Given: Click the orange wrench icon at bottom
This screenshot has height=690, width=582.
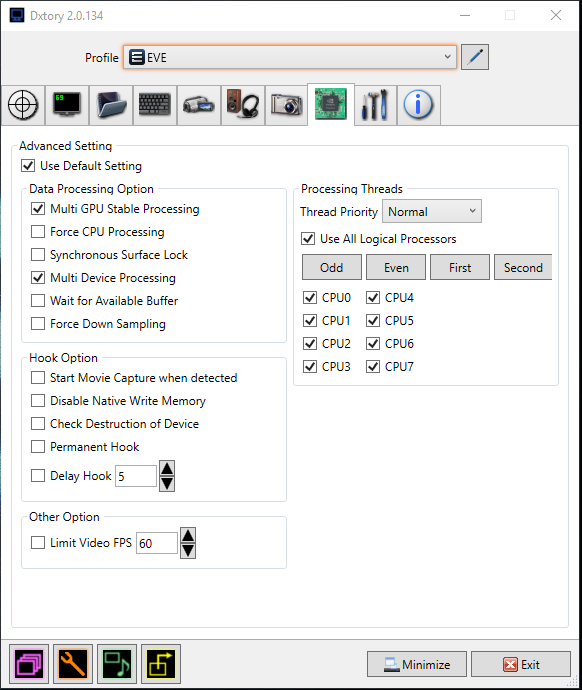Looking at the screenshot, I should coord(73,664).
